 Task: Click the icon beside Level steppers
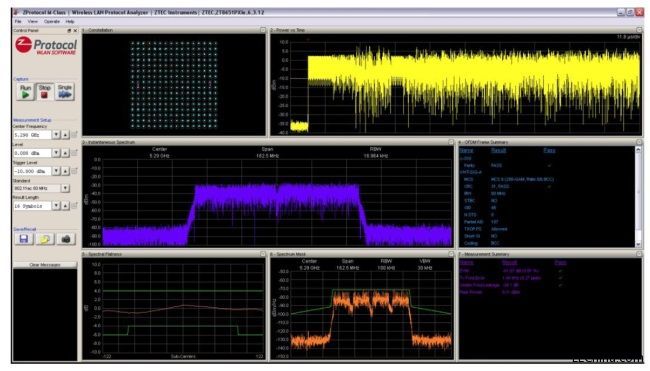[x=75, y=153]
